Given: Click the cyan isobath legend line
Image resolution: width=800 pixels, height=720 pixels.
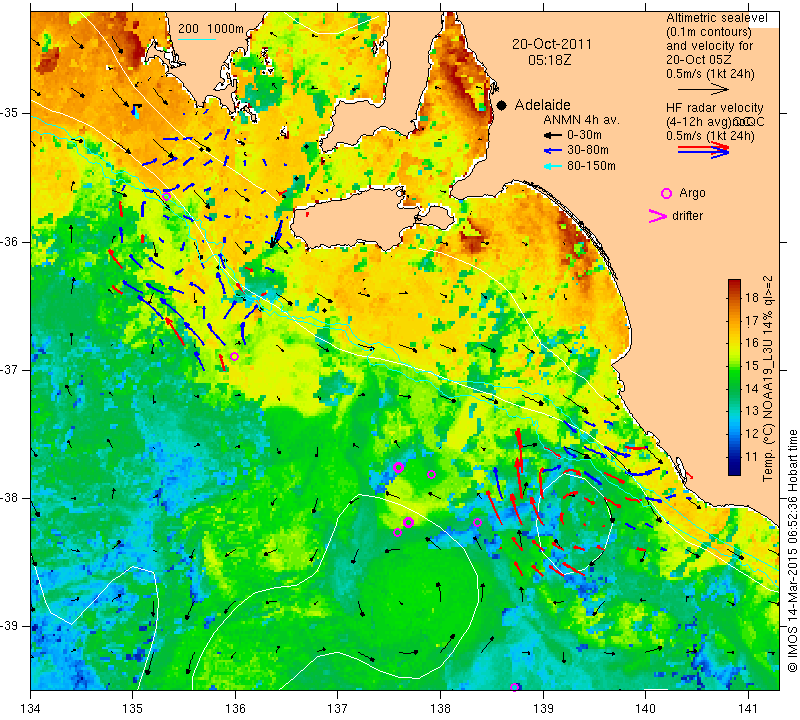Looking at the screenshot, I should tap(196, 39).
